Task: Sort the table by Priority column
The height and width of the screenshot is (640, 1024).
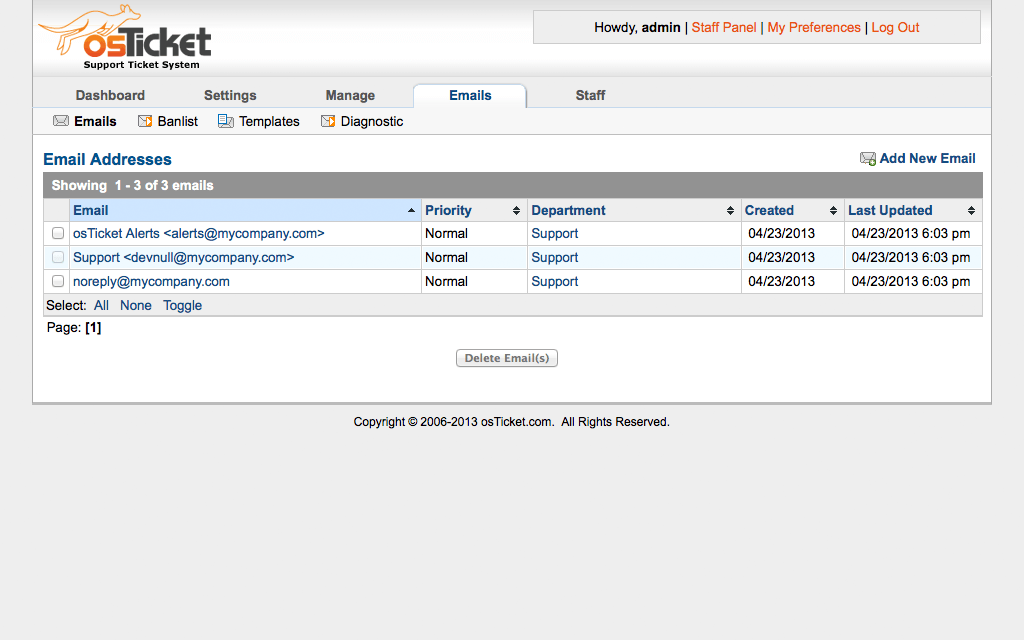Action: (x=448, y=210)
